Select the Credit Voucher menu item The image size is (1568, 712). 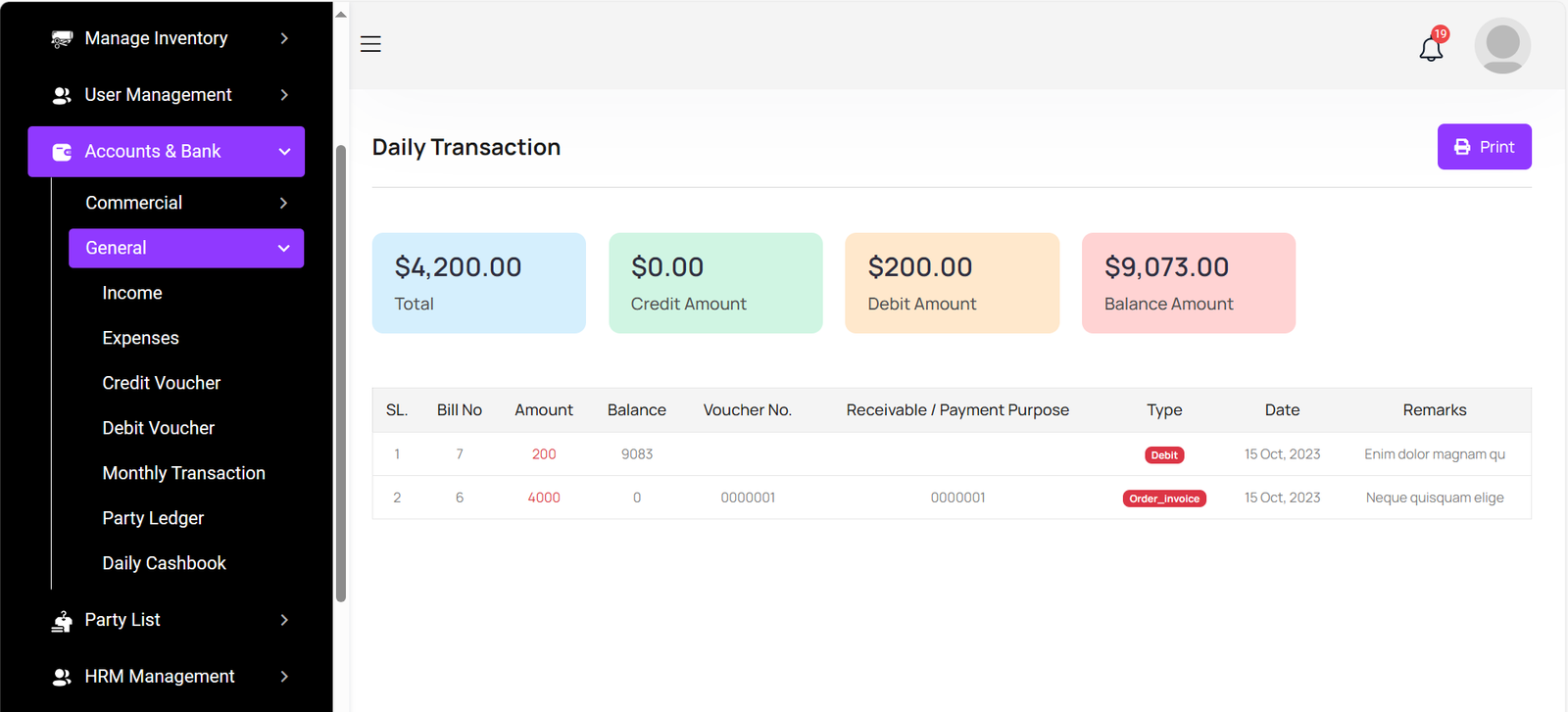[x=161, y=383]
